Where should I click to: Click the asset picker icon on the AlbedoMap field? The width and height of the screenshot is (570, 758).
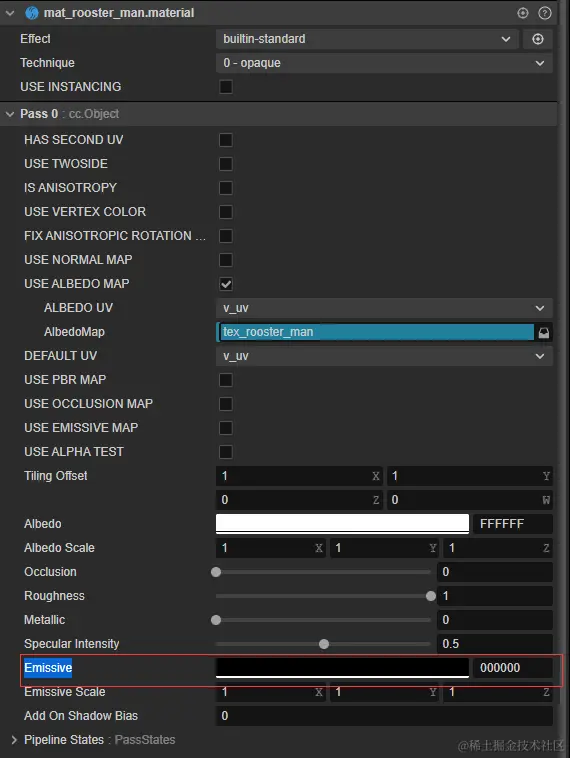[x=544, y=333]
